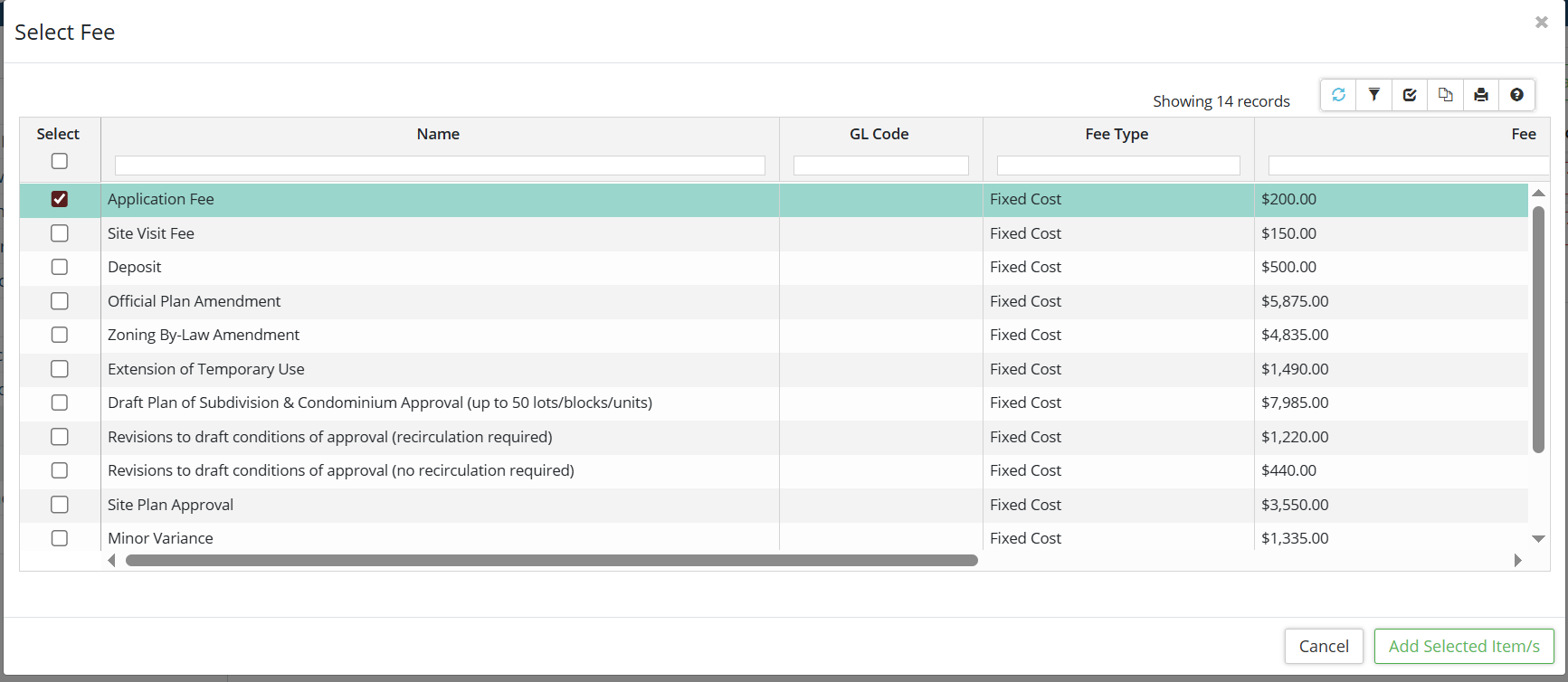Viewport: 1568px width, 682px height.
Task: Click the Zoning By-Law Amendment name
Action: [204, 335]
